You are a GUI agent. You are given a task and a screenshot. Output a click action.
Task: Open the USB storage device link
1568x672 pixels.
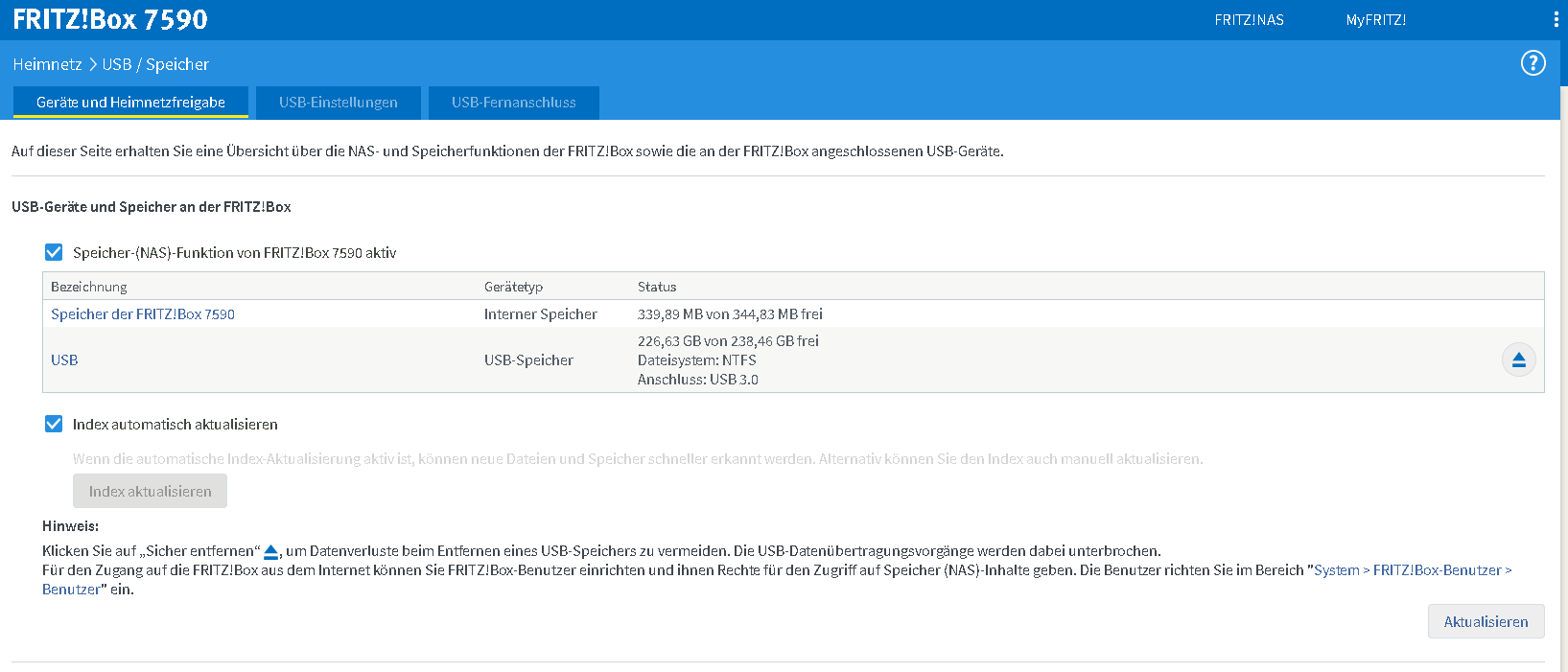[x=64, y=360]
